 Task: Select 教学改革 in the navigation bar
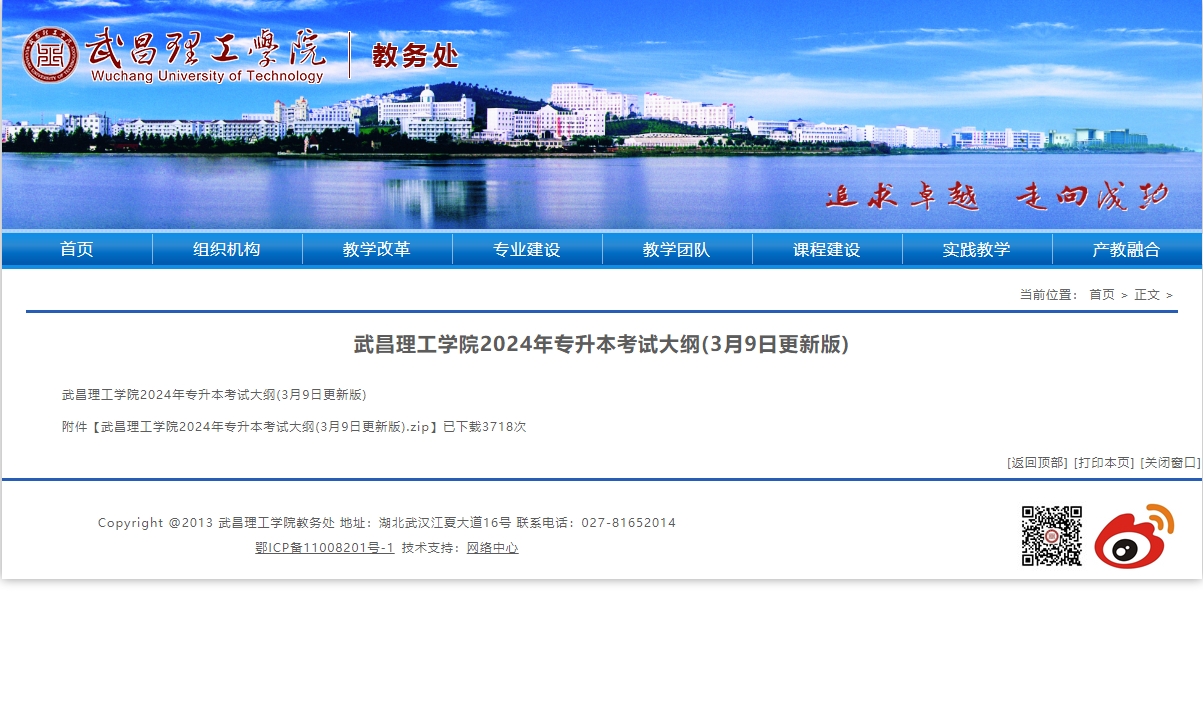click(x=377, y=249)
